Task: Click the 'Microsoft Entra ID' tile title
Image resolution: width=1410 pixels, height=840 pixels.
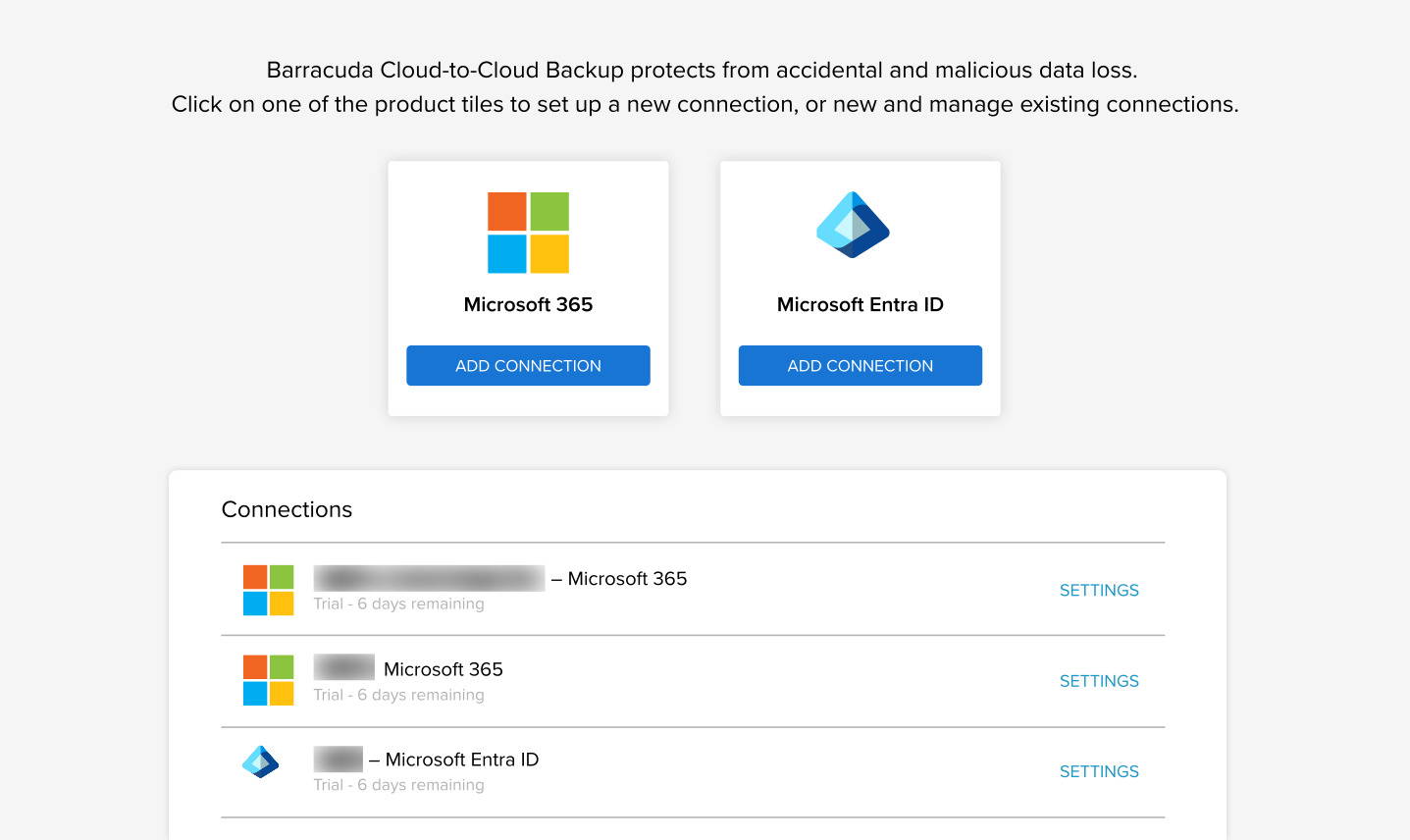Action: click(x=861, y=304)
